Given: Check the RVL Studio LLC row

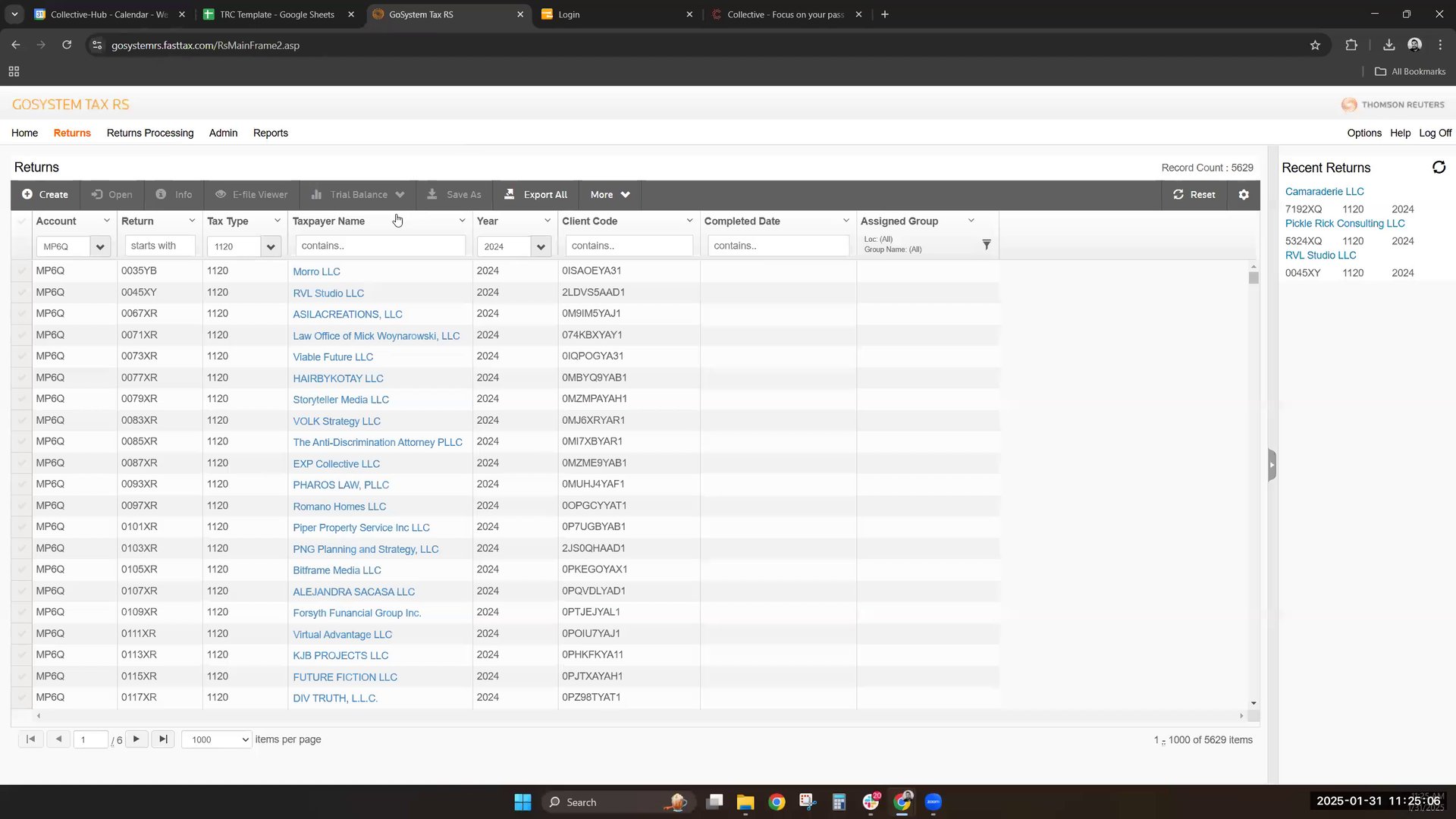Looking at the screenshot, I should [21, 292].
